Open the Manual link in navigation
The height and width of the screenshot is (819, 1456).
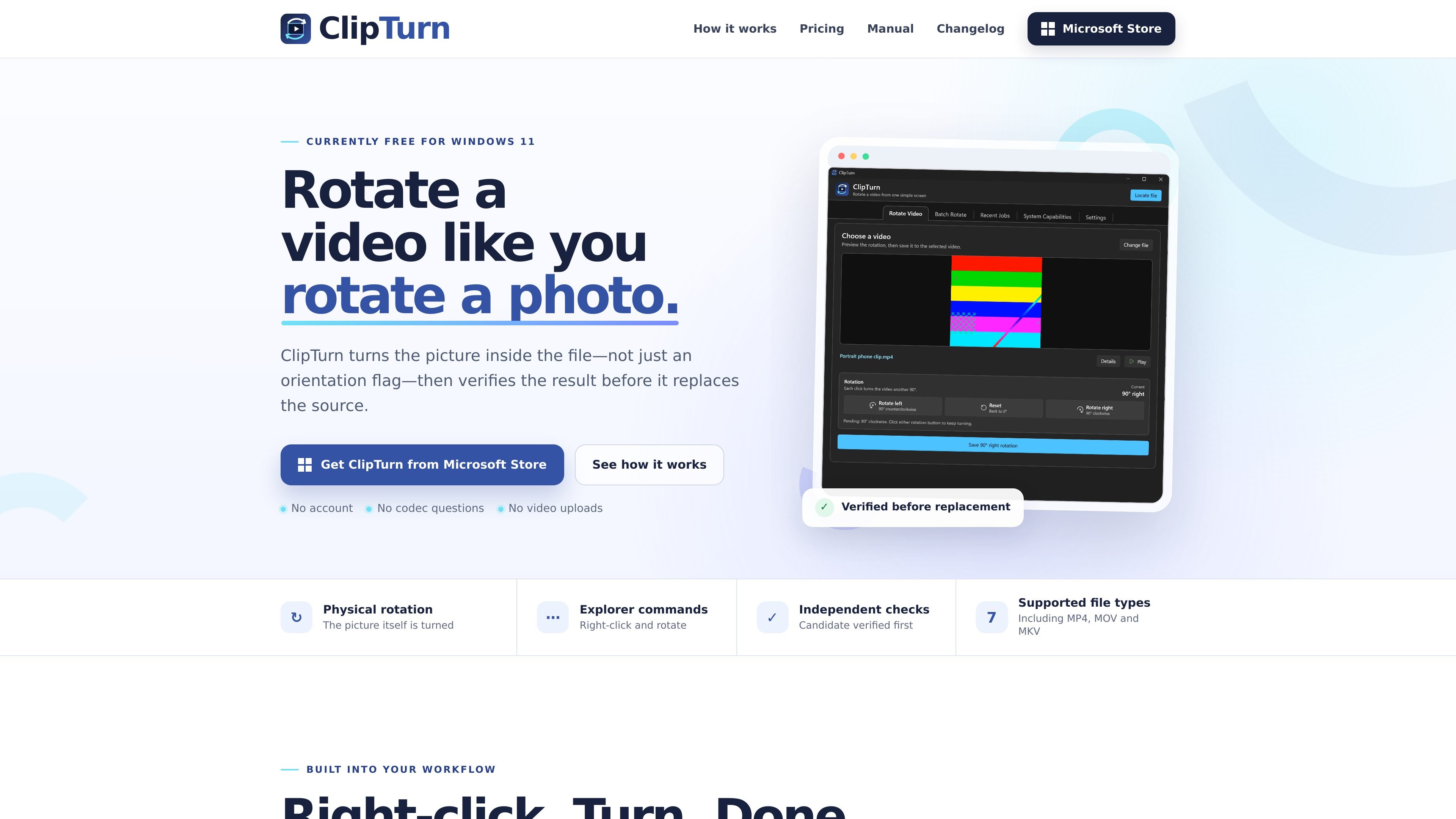[890, 29]
